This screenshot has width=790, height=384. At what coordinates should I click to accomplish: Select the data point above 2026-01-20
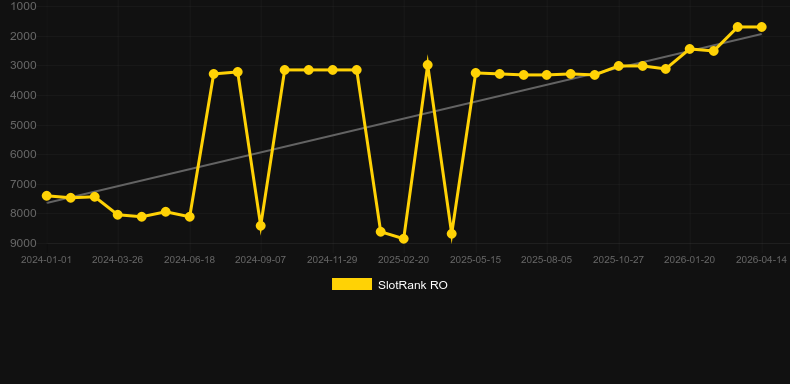690,49
